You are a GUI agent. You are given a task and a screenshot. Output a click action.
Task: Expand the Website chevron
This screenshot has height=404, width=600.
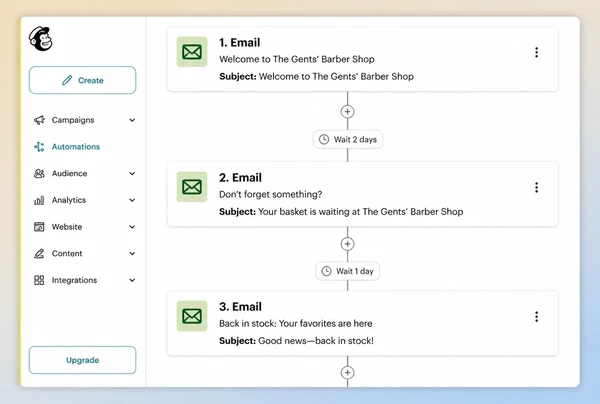[132, 227]
